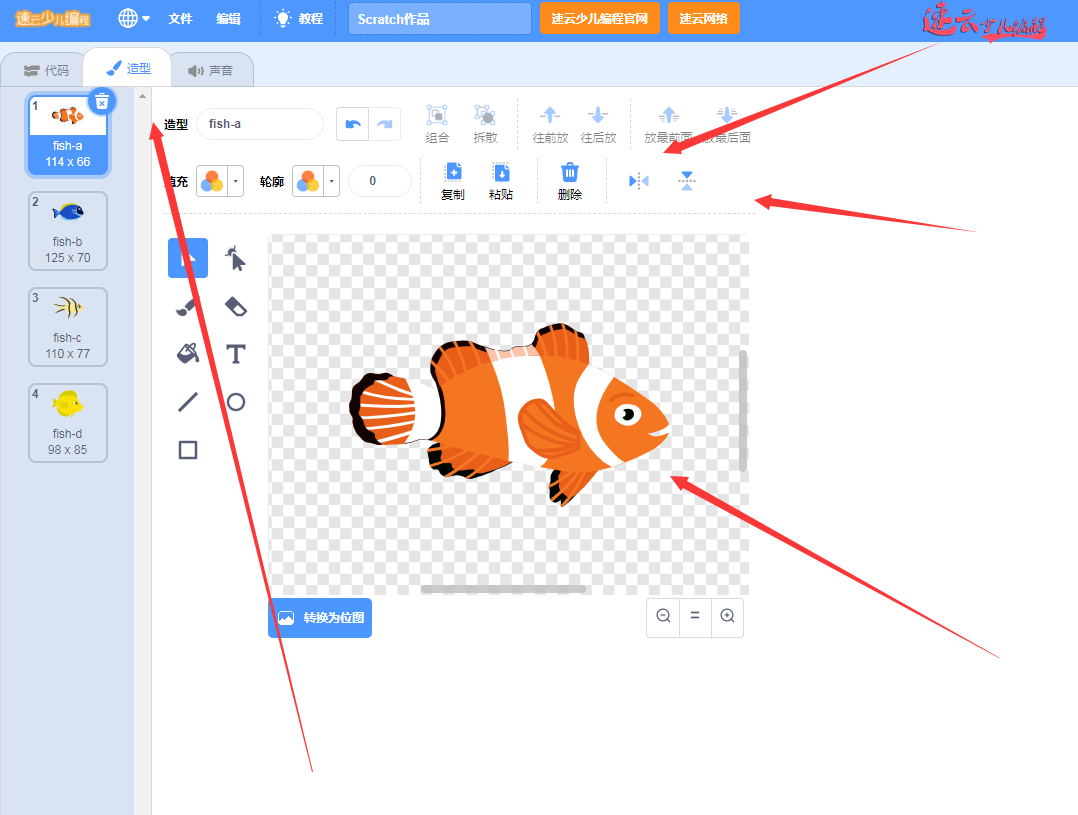This screenshot has width=1078, height=815.
Task: Click the outline width input field
Action: coord(380,181)
